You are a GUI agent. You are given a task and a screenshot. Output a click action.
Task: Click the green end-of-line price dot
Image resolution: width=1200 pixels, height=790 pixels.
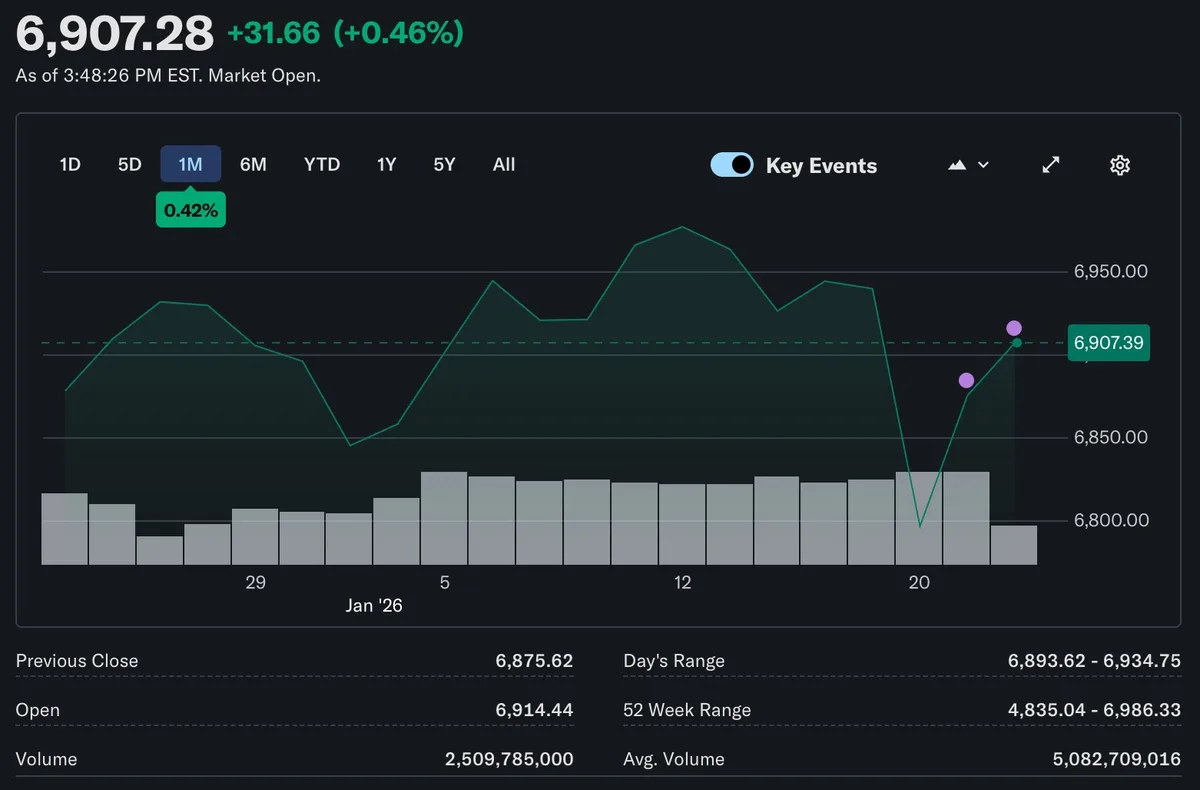pos(1017,343)
